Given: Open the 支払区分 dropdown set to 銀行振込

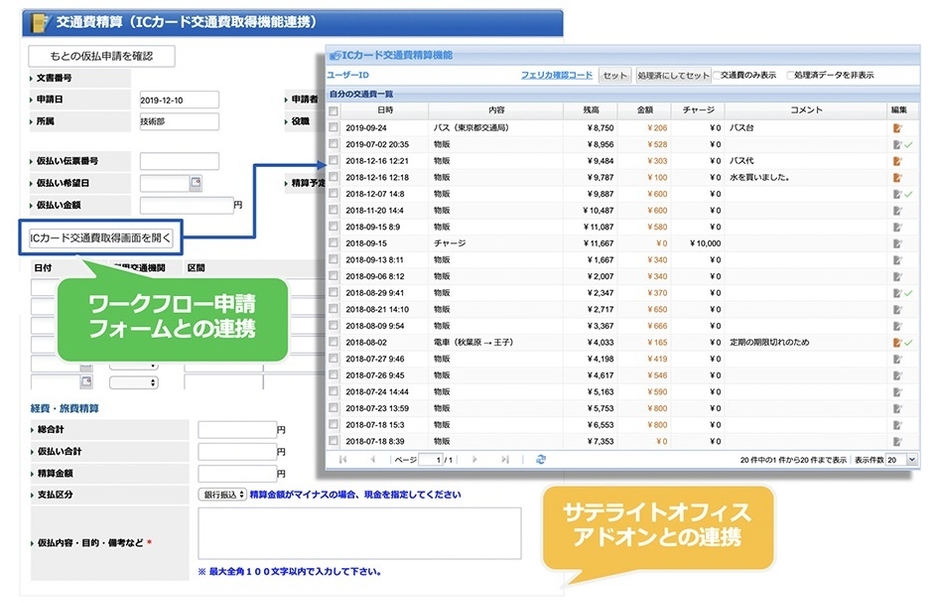Looking at the screenshot, I should [x=222, y=492].
